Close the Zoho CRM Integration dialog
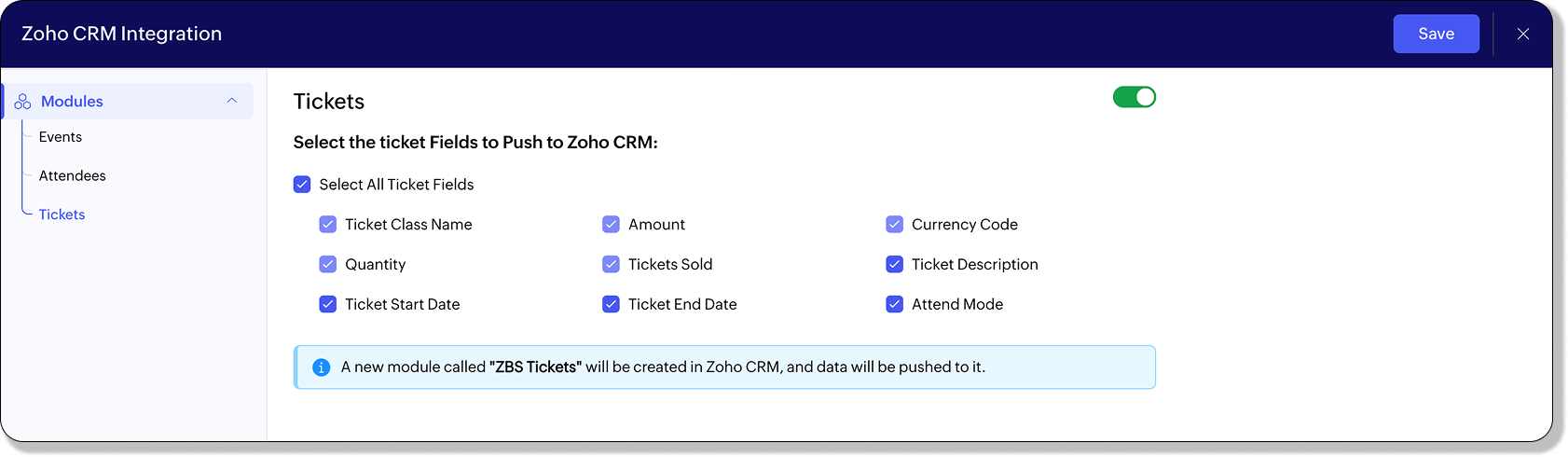 pos(1523,34)
